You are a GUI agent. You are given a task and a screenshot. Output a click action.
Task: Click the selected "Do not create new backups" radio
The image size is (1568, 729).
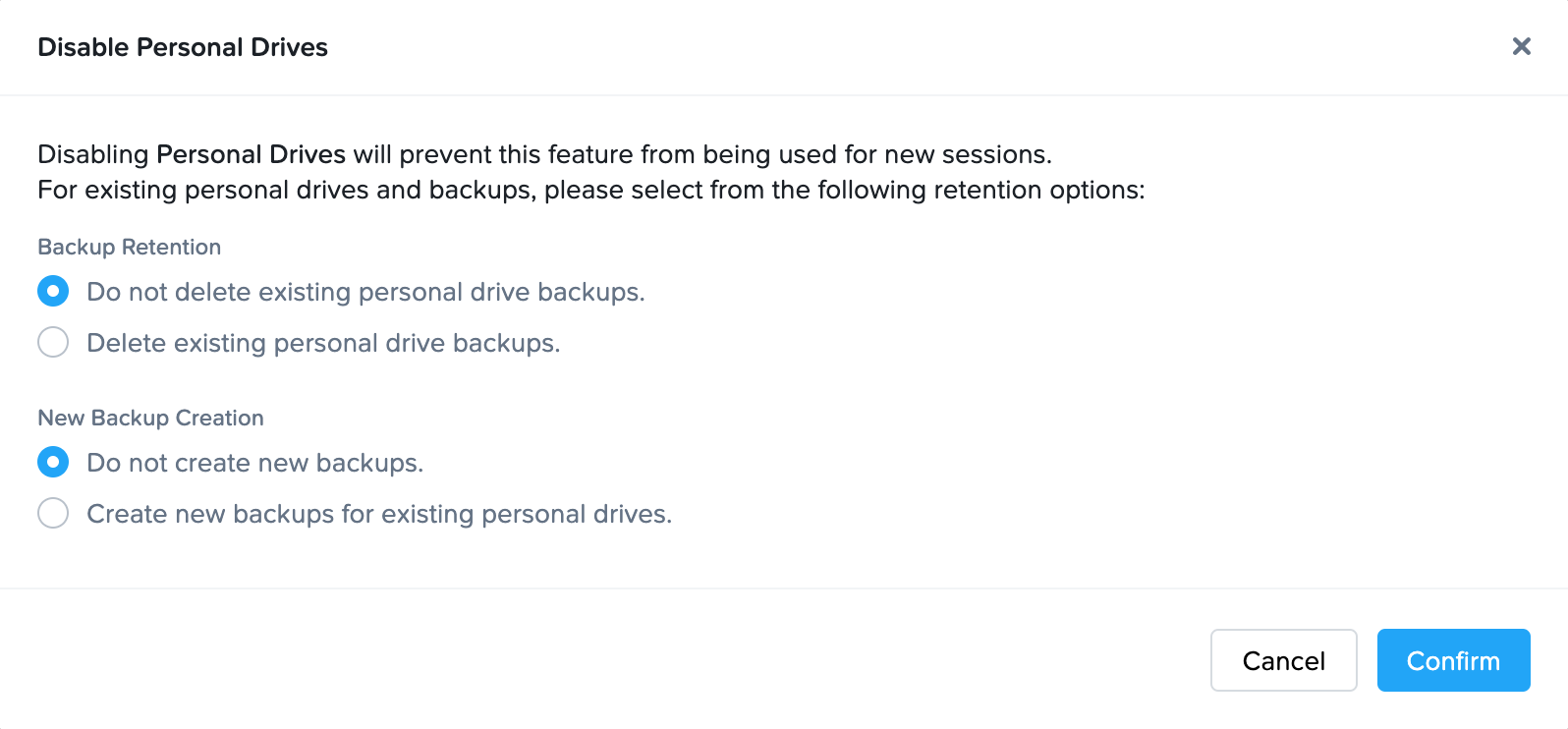pos(53,462)
